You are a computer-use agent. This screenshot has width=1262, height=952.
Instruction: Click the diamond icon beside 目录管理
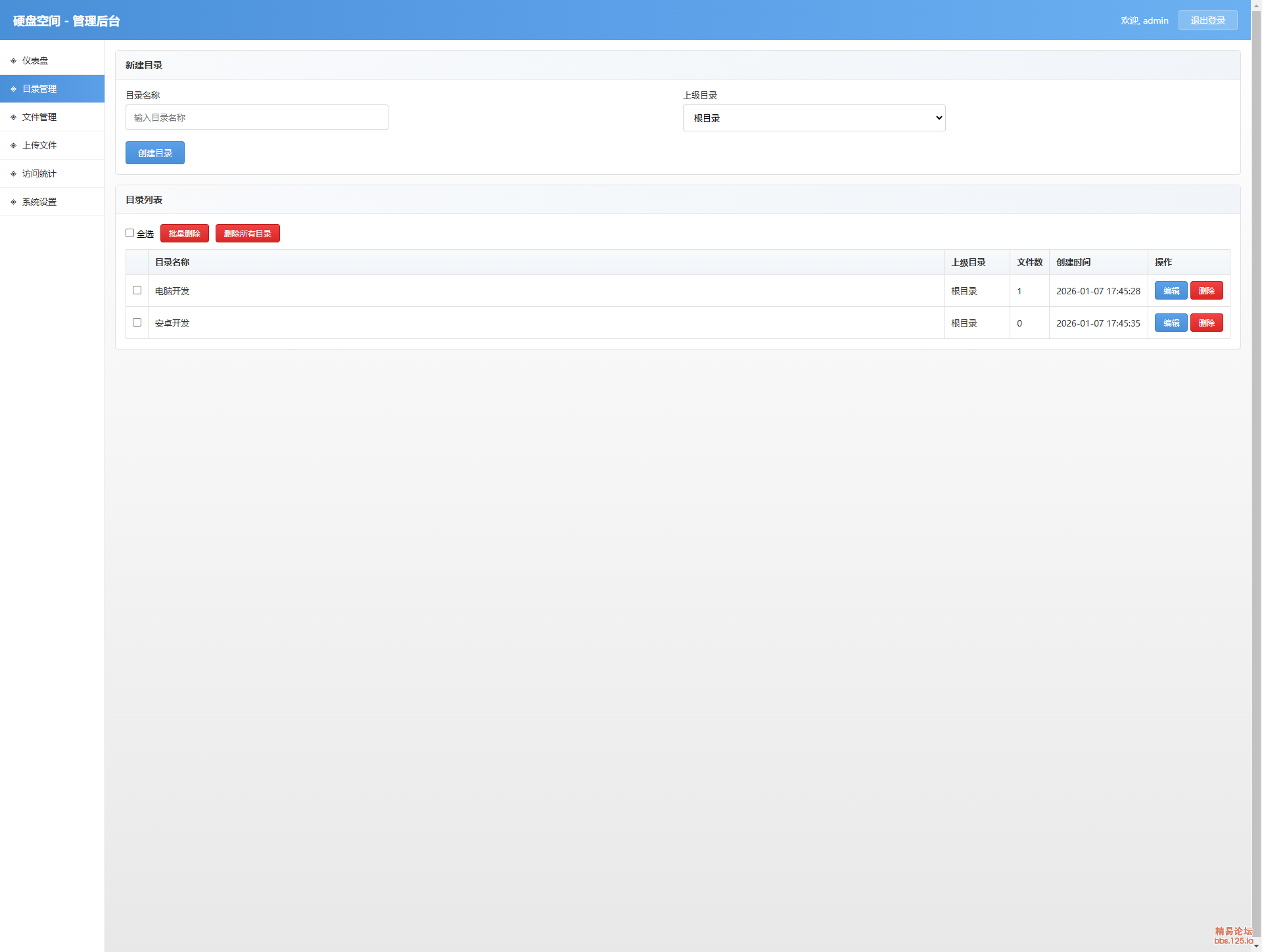pyautogui.click(x=13, y=89)
